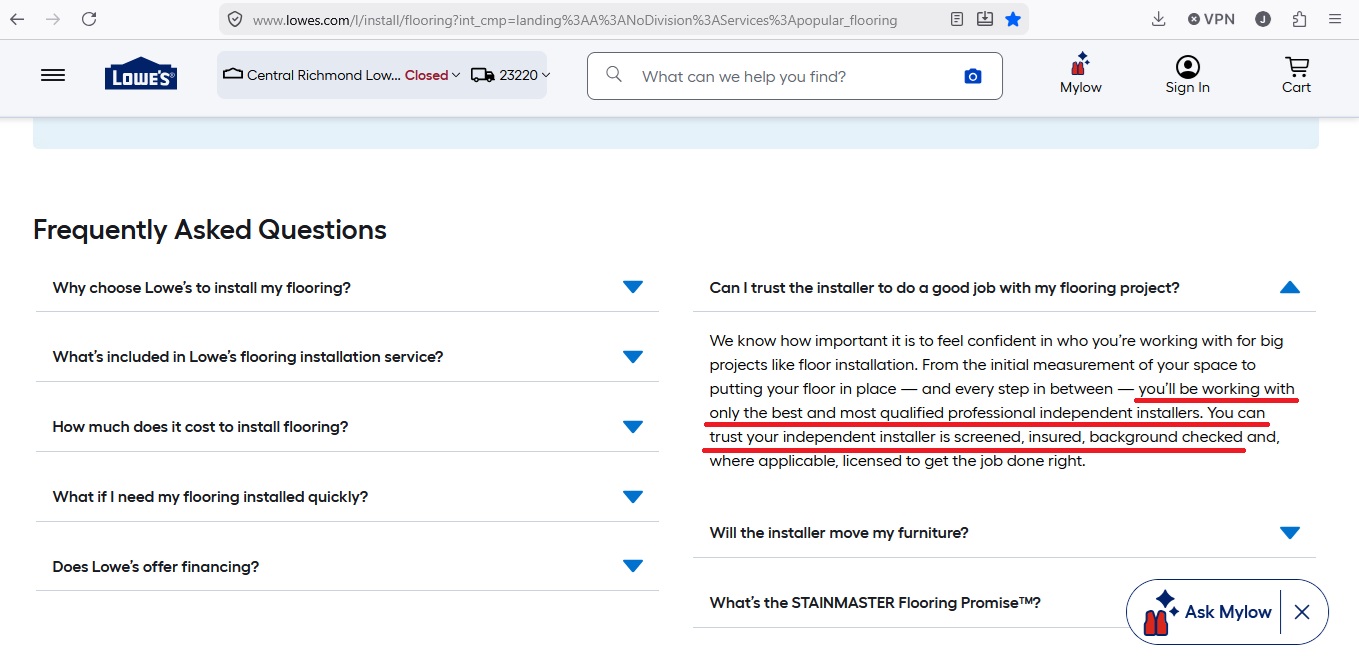Close the Ask Mylow widget

1301,612
